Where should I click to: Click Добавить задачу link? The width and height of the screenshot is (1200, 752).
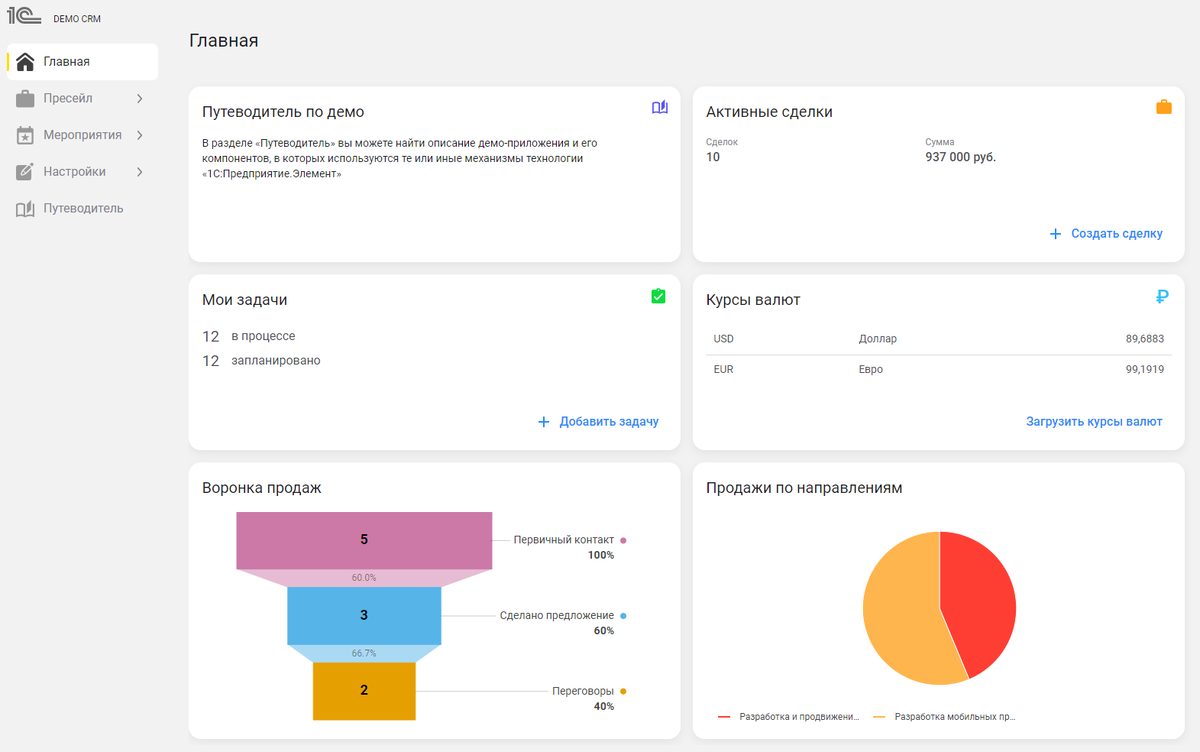point(598,422)
